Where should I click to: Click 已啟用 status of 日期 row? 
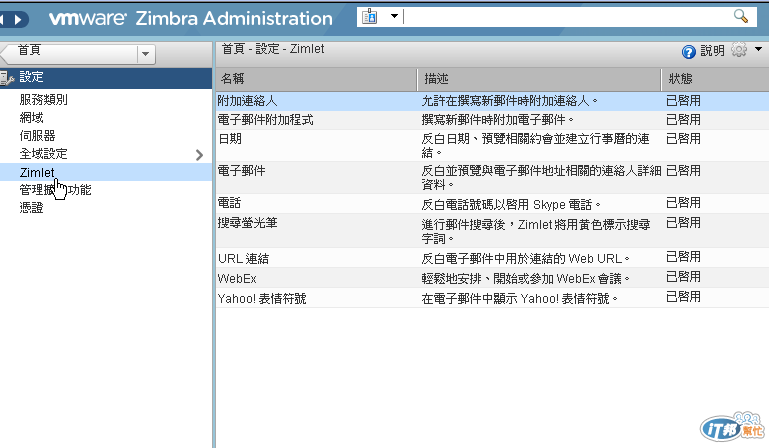(683, 138)
